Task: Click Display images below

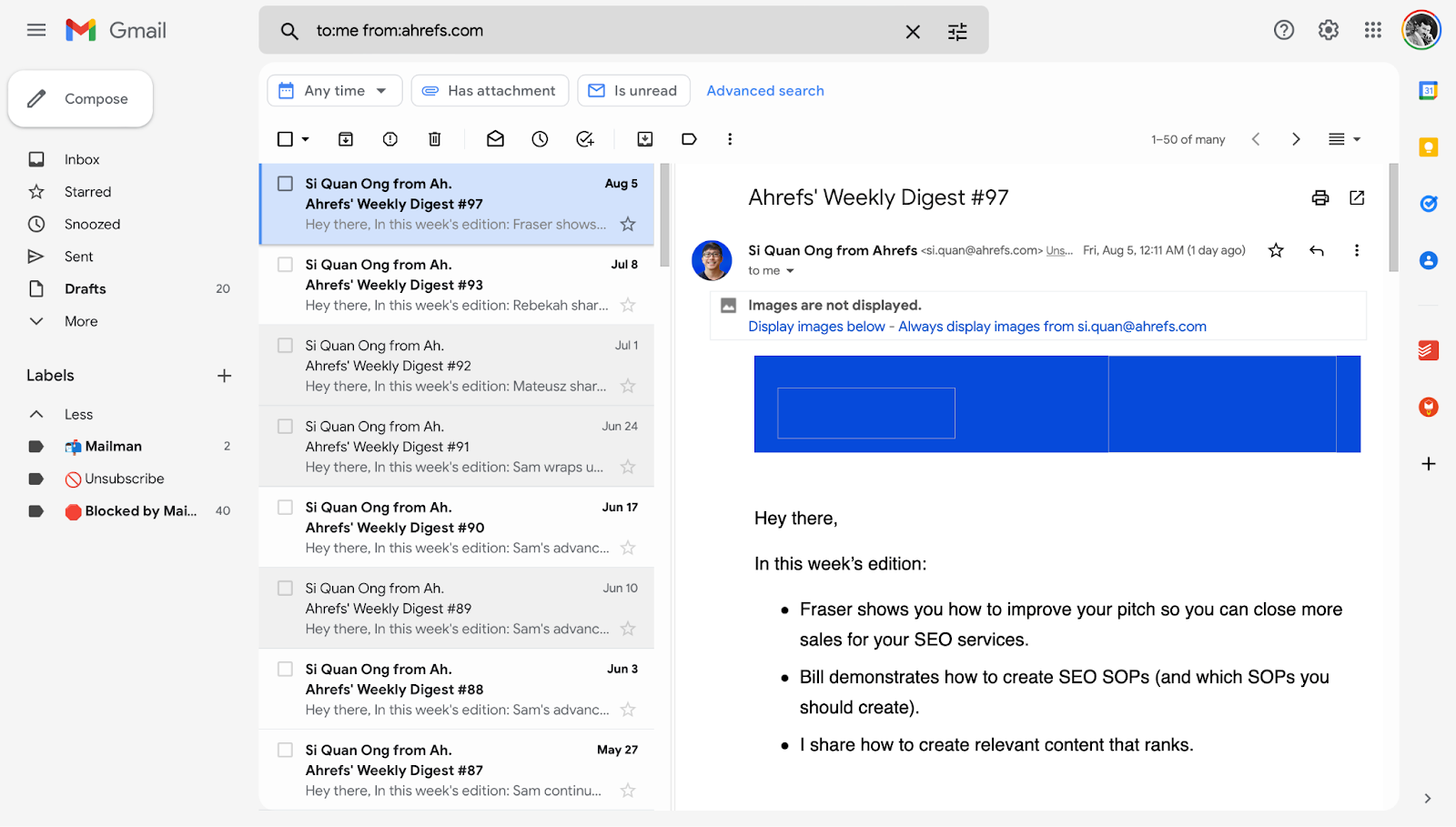Action: [x=816, y=327]
